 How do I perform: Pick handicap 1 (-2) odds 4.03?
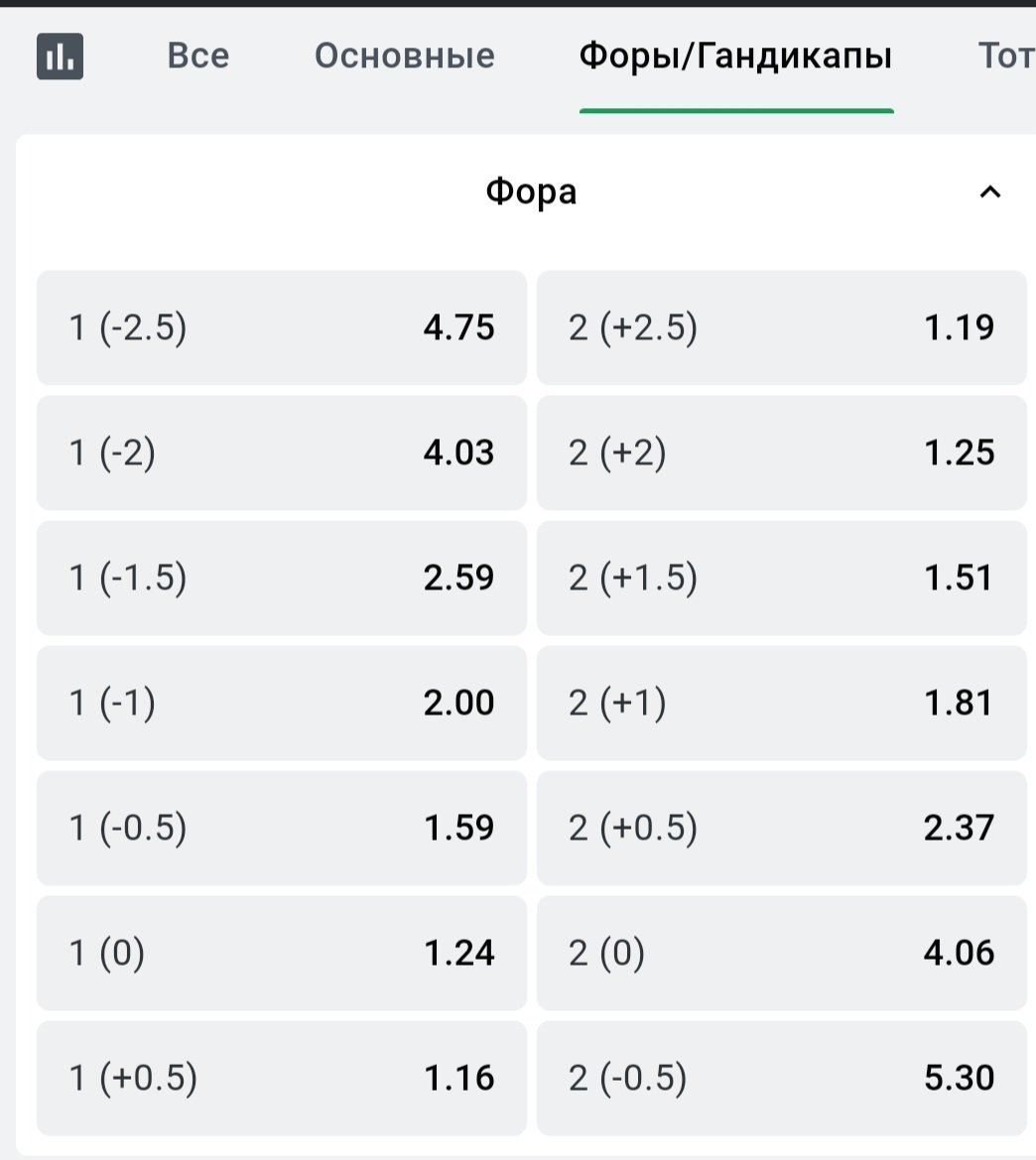282,452
